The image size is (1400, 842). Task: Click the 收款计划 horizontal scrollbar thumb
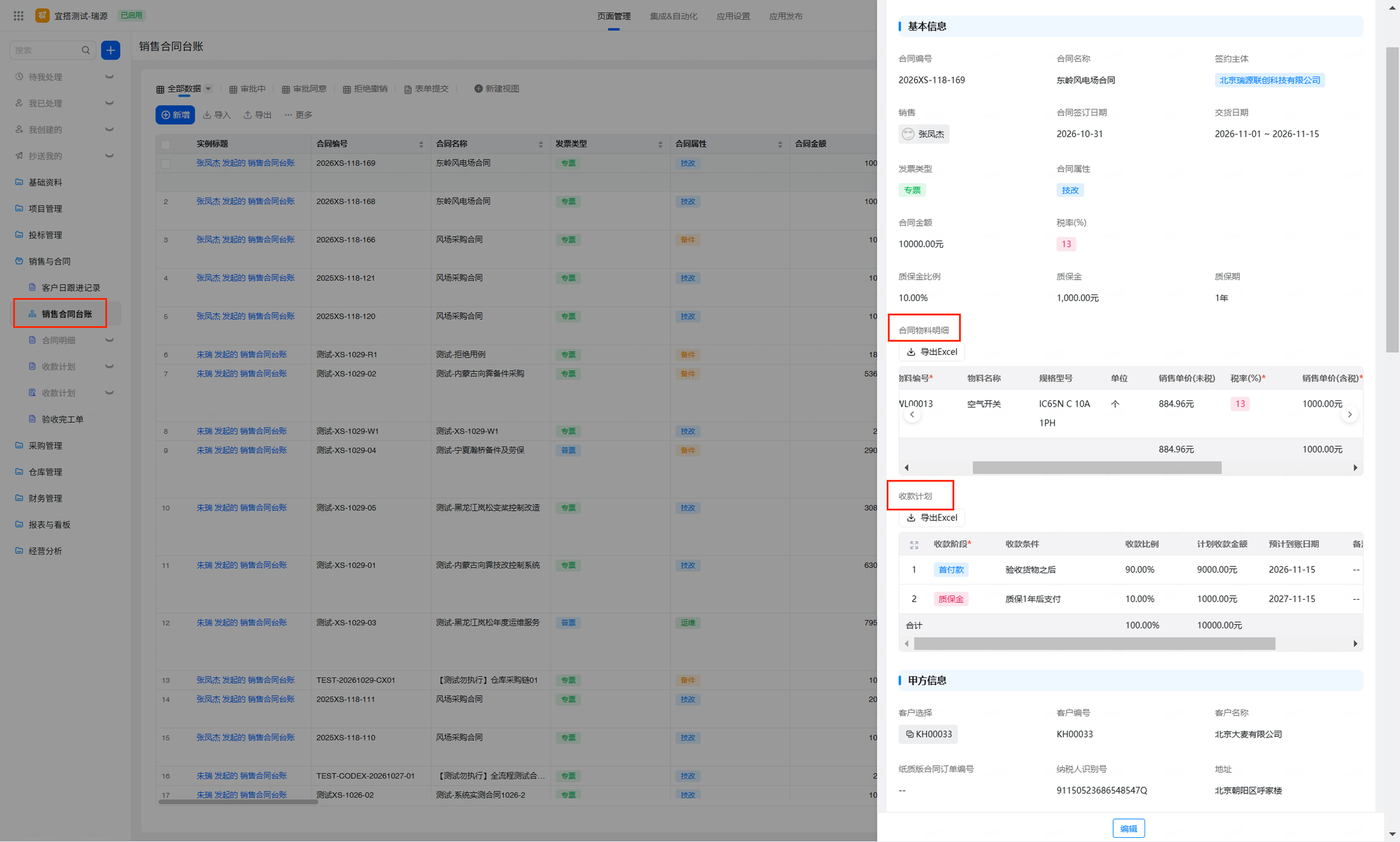coord(1094,643)
